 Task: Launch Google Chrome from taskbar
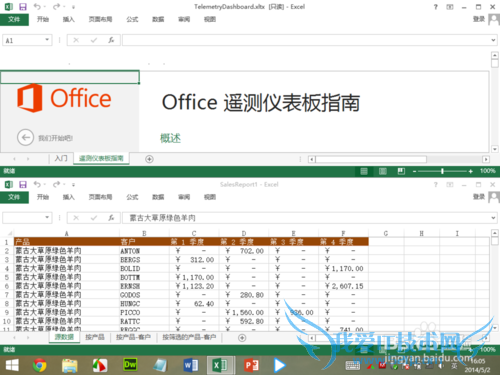click(x=40, y=365)
